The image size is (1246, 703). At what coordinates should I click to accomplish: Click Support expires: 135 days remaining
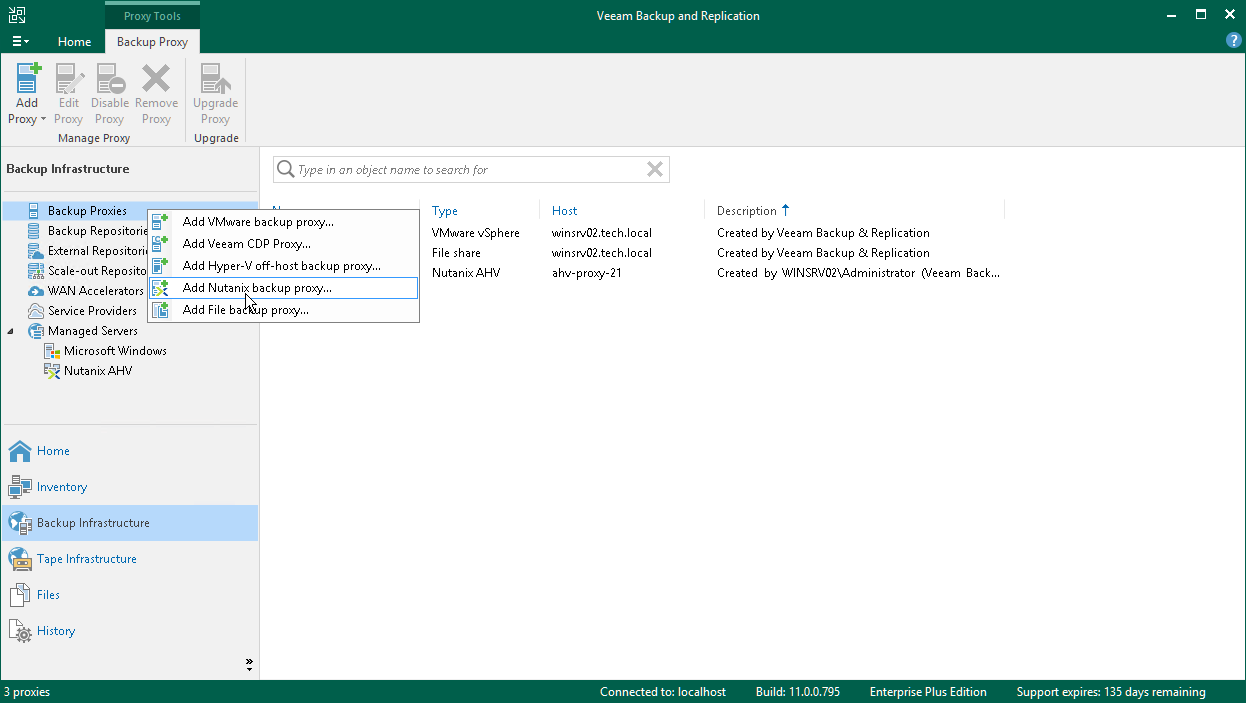pos(1111,692)
